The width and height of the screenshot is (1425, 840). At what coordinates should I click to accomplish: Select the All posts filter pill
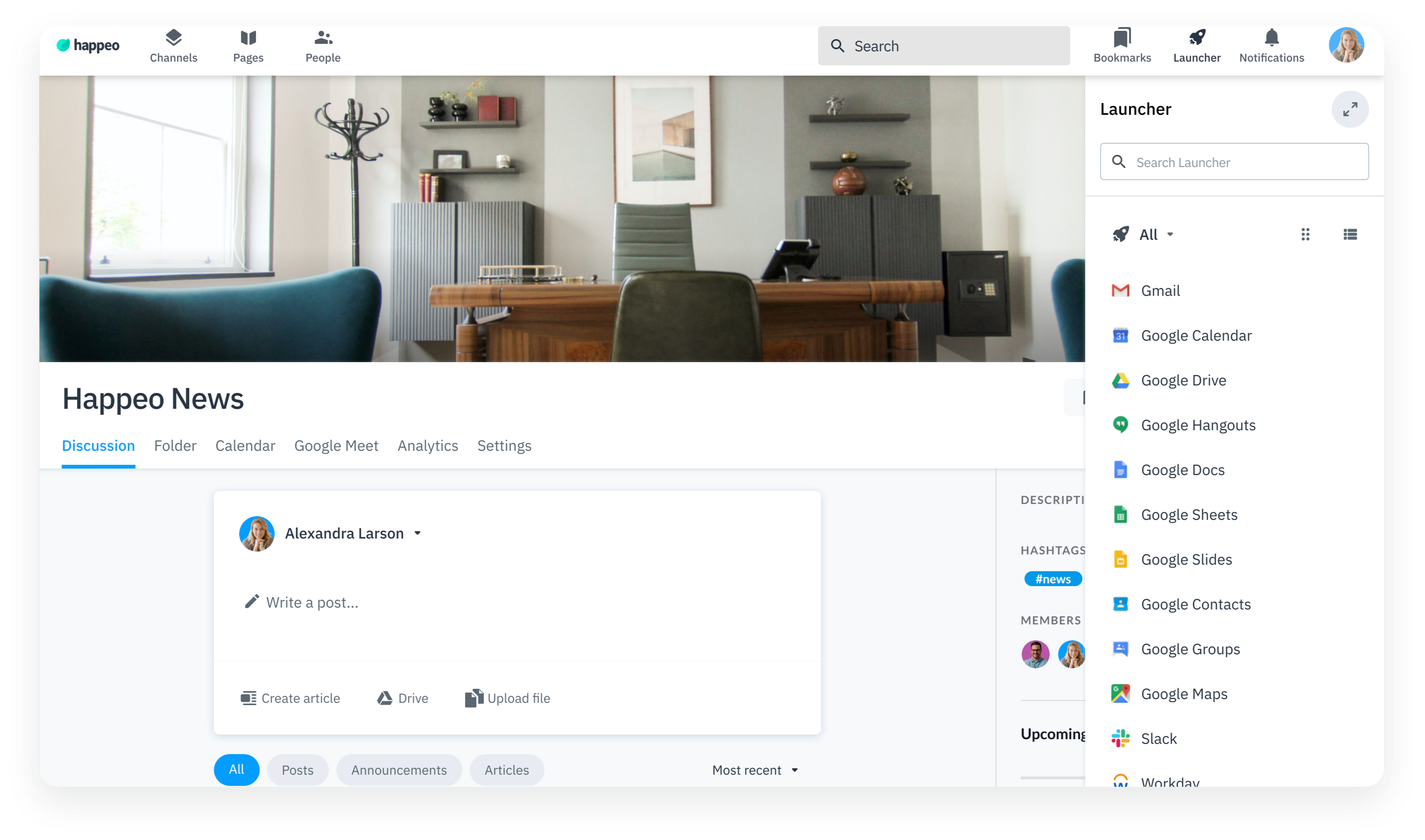coord(236,769)
